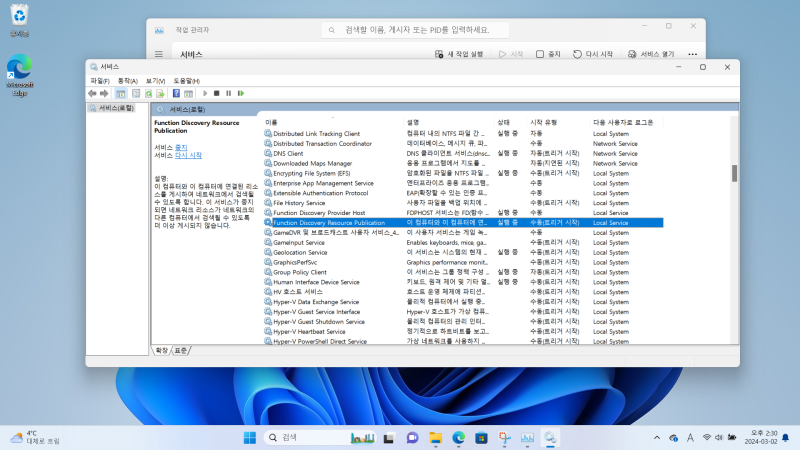
Task: Select Function Discovery Provider Host row
Action: (463, 213)
